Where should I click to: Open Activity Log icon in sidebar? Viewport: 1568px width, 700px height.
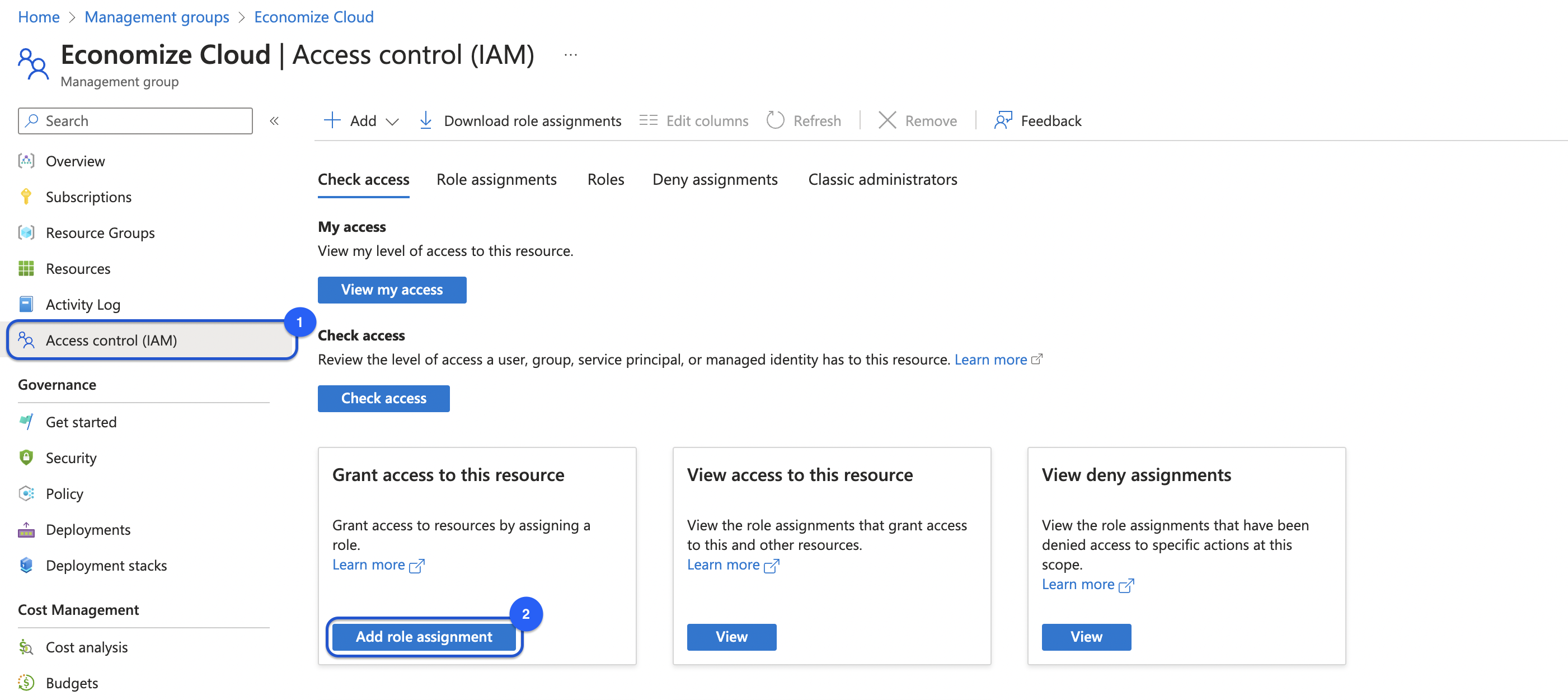tap(26, 304)
